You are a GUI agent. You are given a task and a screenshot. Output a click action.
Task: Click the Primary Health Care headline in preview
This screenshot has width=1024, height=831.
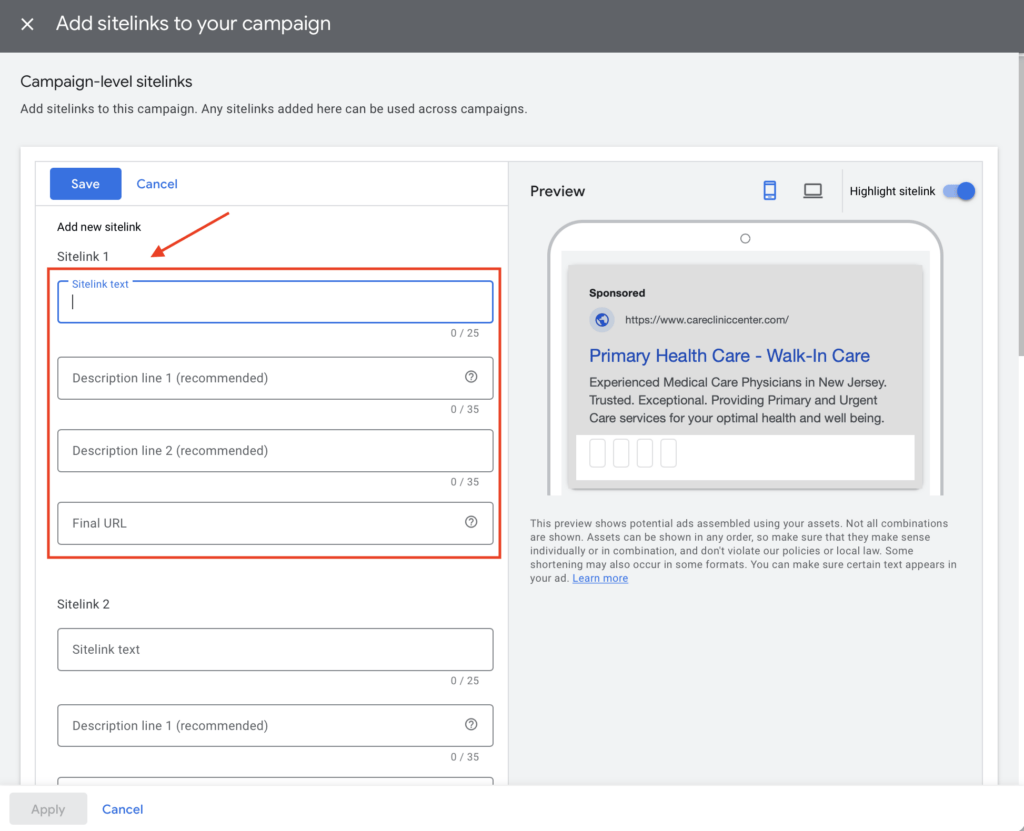(729, 356)
